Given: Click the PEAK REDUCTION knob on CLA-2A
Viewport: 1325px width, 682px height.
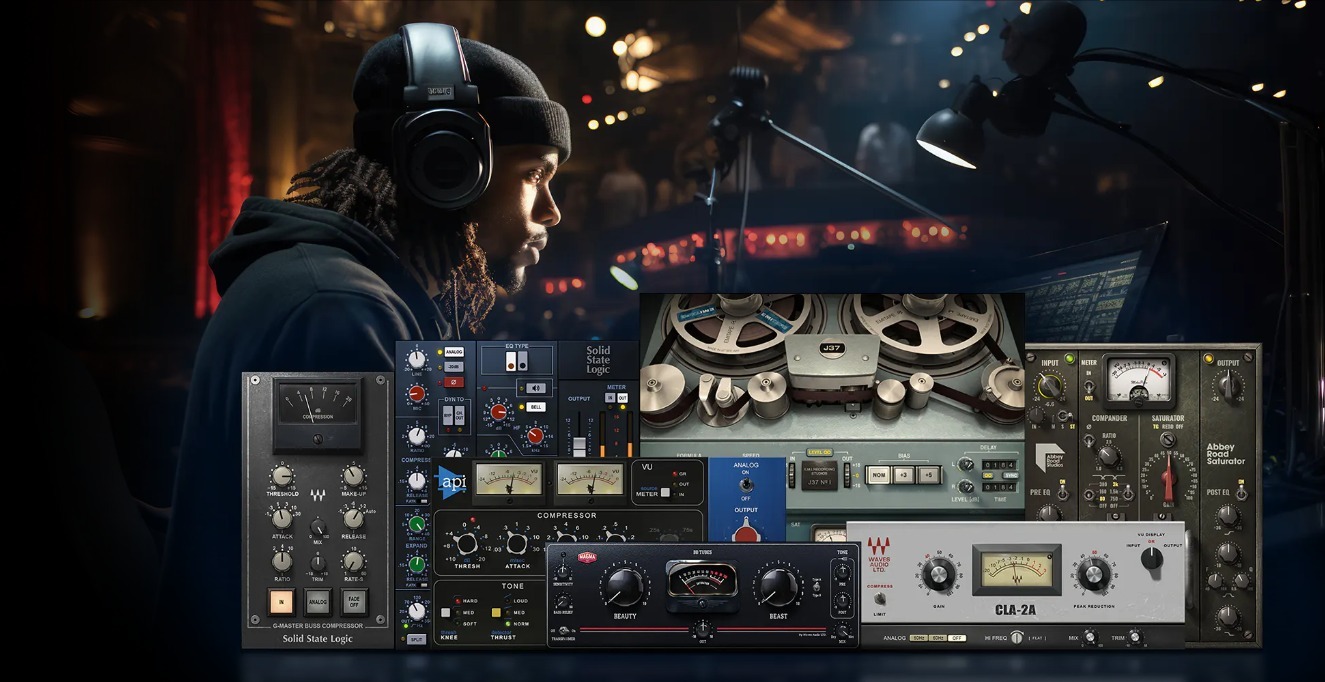Looking at the screenshot, I should click(1094, 573).
